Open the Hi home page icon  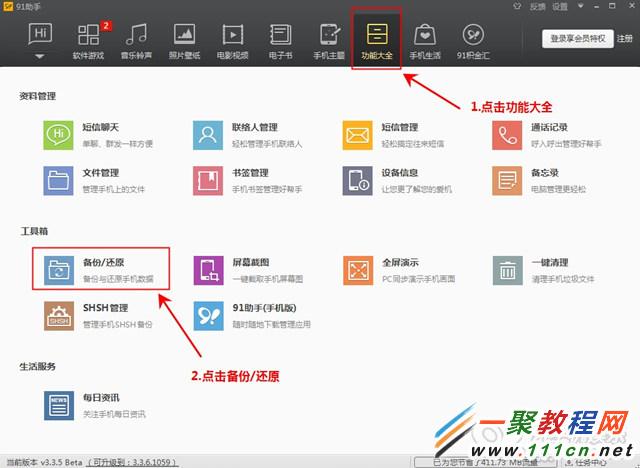(x=40, y=33)
